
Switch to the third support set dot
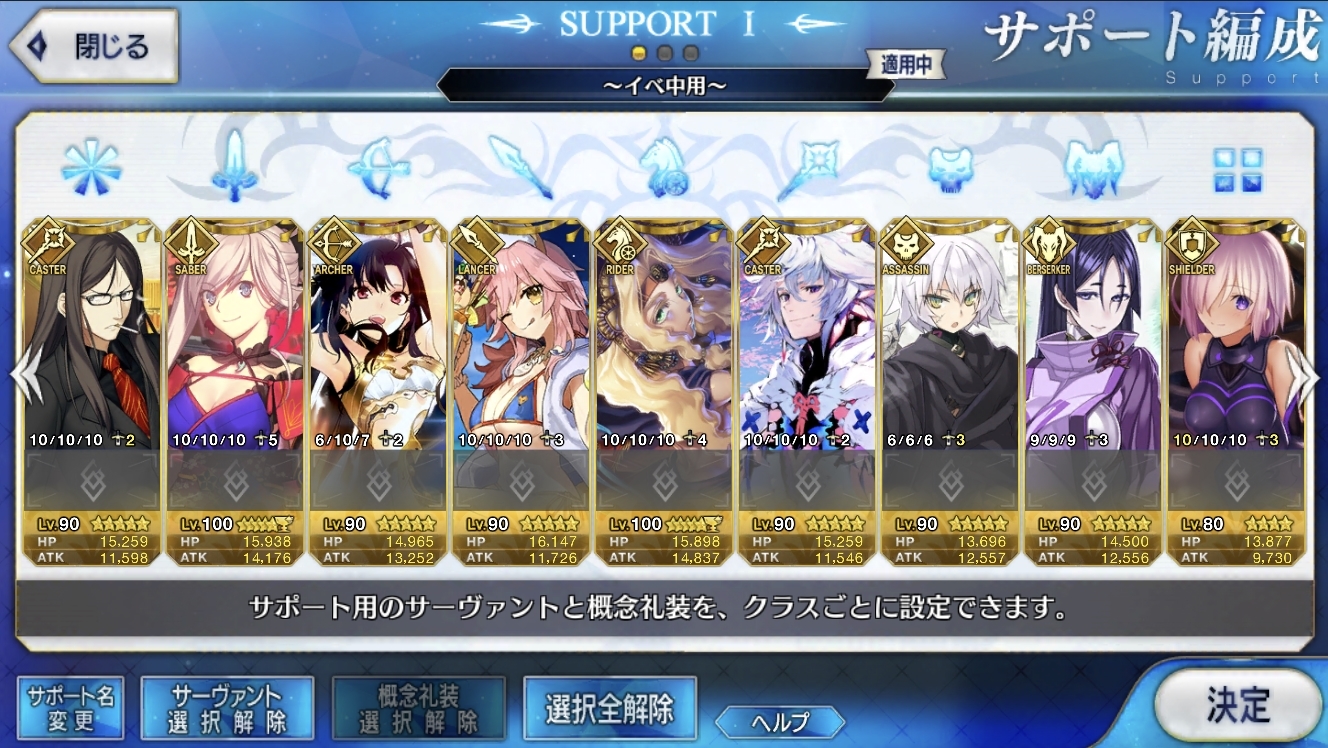(x=690, y=53)
